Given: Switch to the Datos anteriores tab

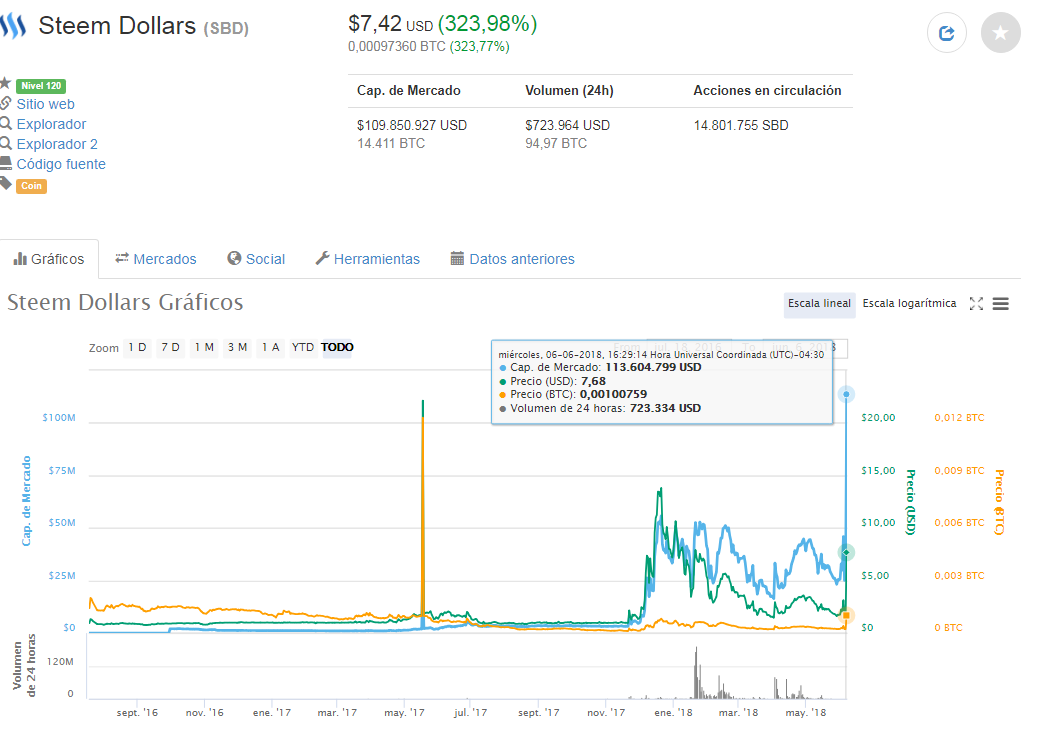Looking at the screenshot, I should pyautogui.click(x=512, y=259).
